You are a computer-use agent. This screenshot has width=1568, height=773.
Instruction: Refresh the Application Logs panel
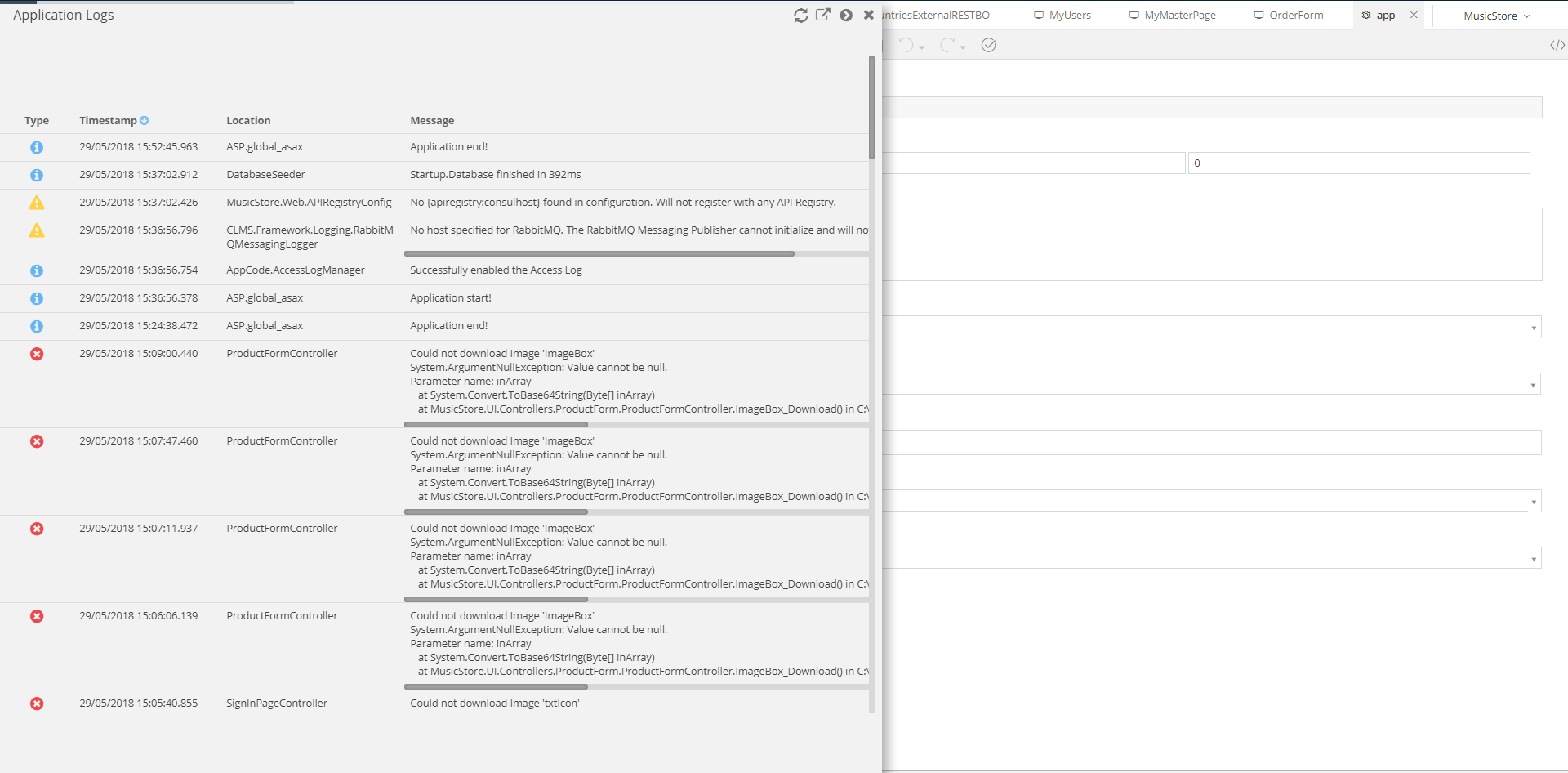coord(800,16)
